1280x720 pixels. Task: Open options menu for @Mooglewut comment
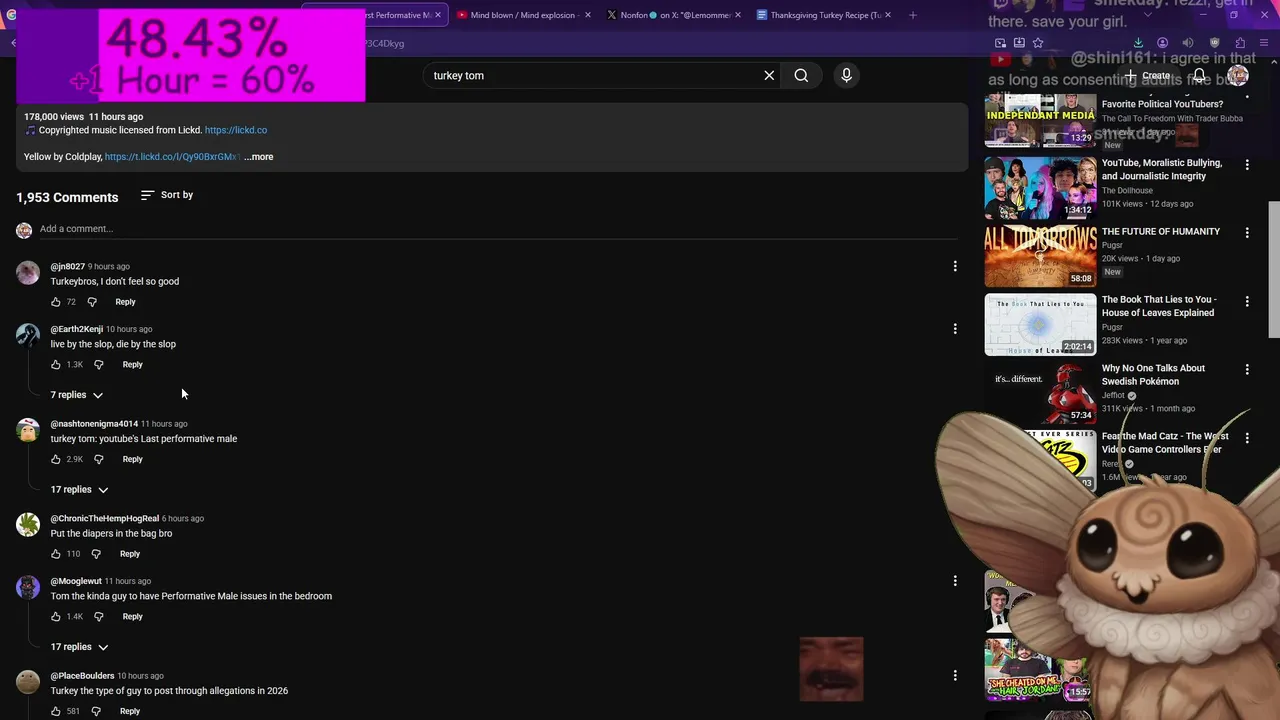click(x=955, y=581)
